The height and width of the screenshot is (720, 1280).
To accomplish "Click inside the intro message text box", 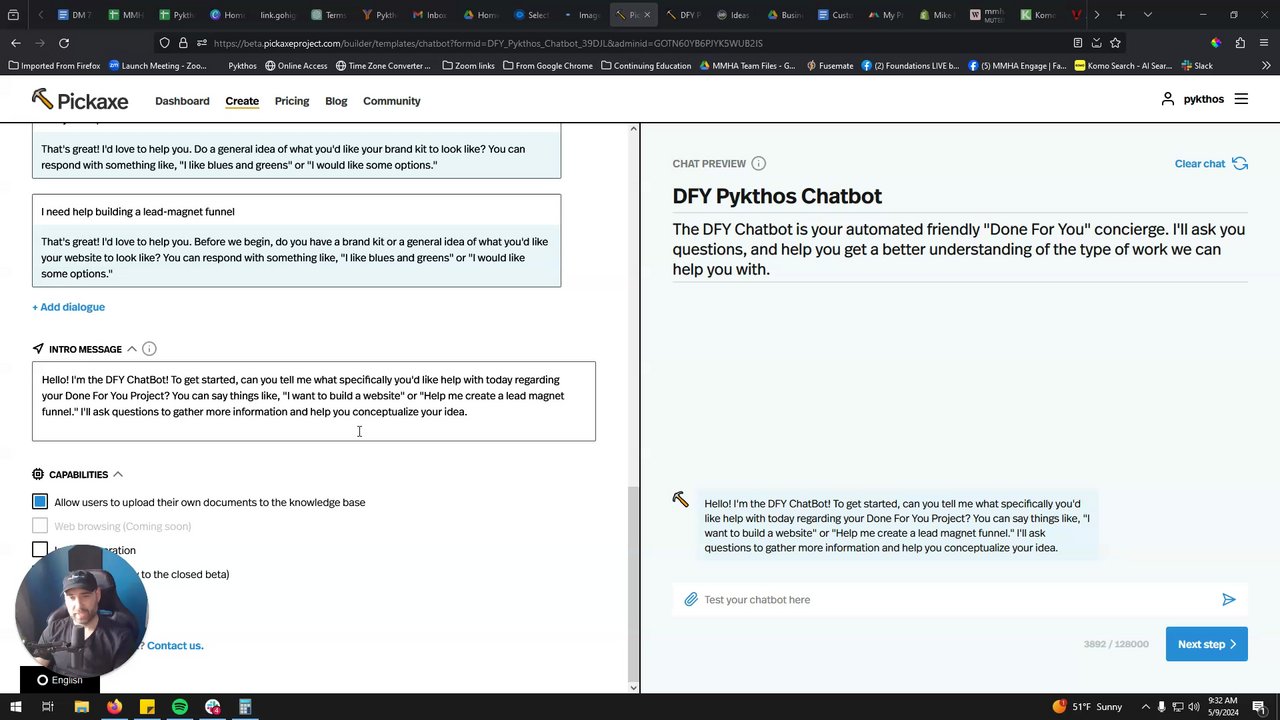I will tap(314, 401).
